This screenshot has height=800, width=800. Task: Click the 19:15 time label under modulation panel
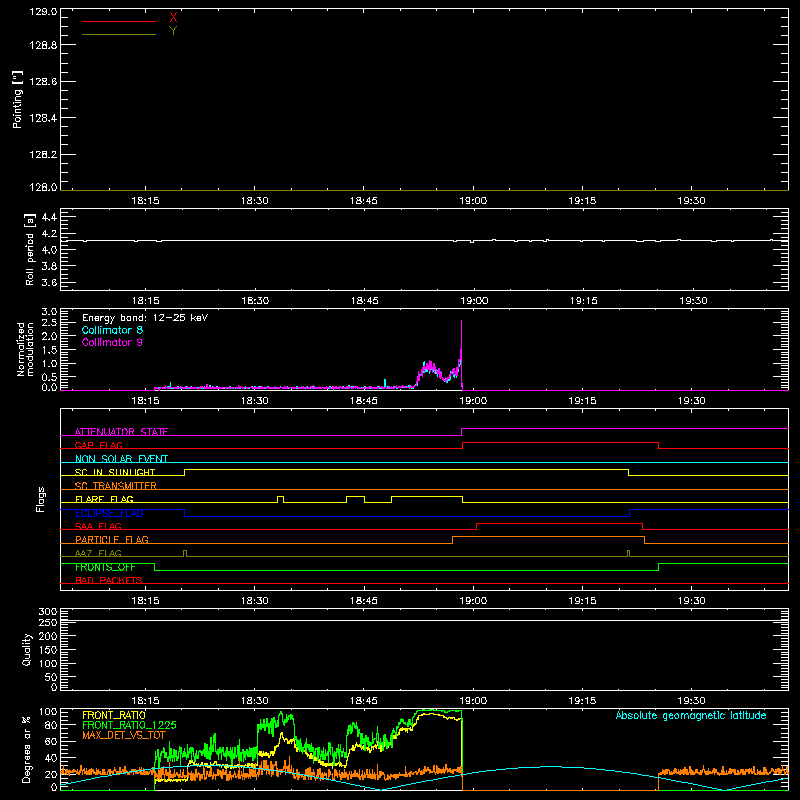pos(582,401)
